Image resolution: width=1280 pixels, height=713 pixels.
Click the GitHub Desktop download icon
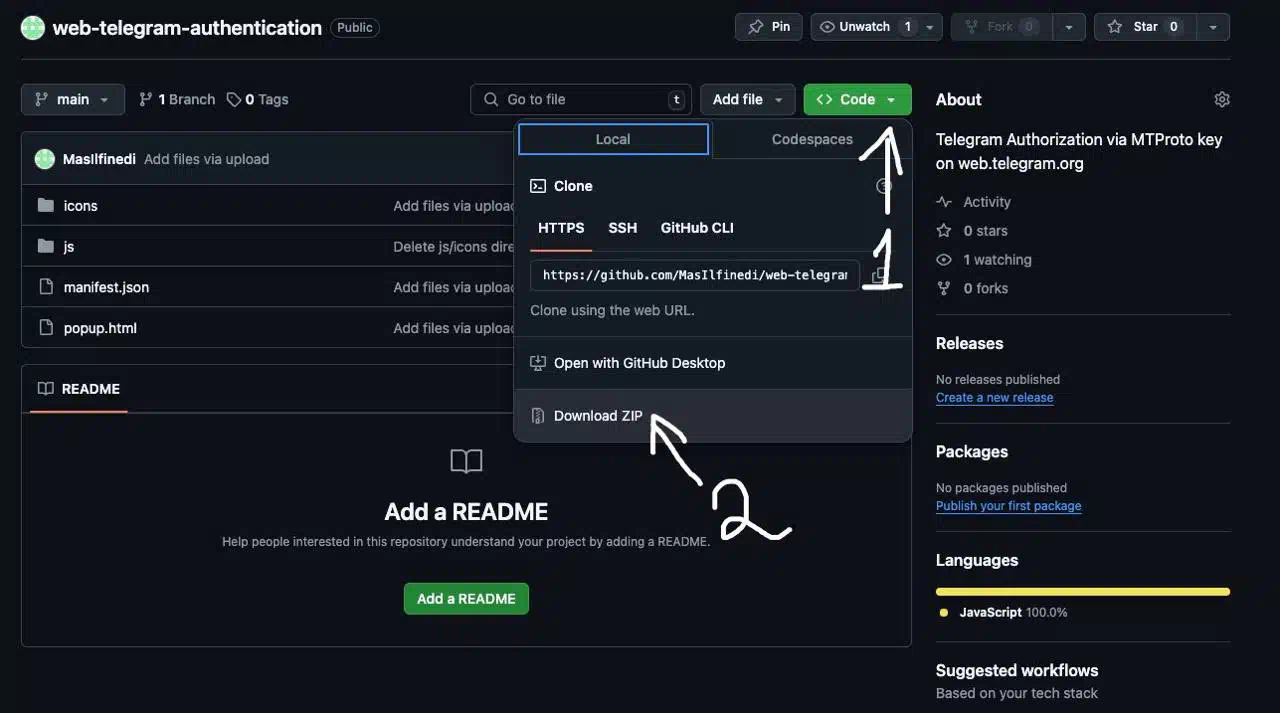point(538,363)
